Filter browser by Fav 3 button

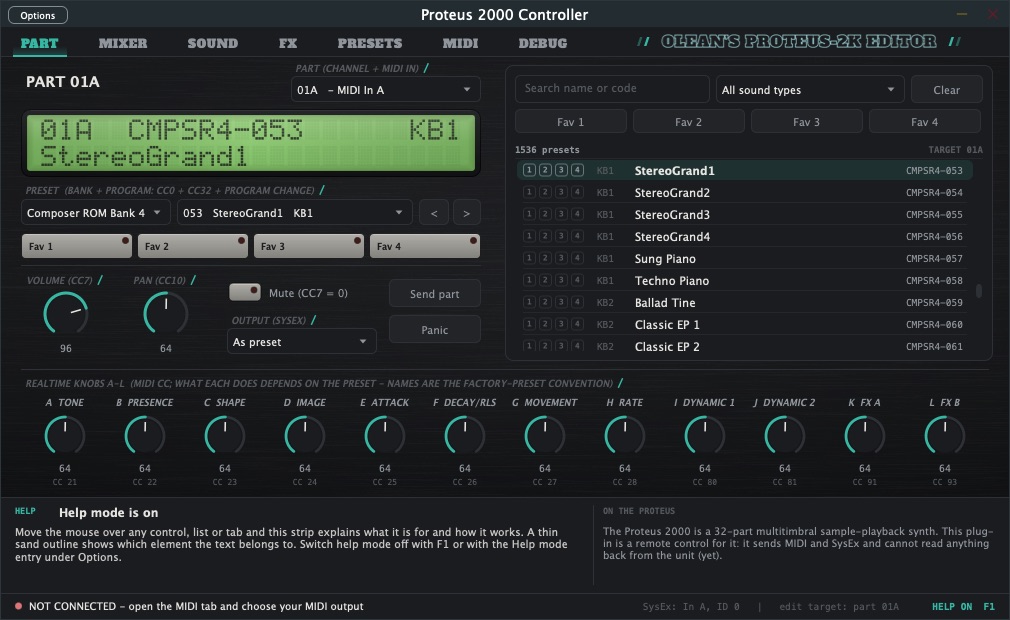tap(806, 122)
